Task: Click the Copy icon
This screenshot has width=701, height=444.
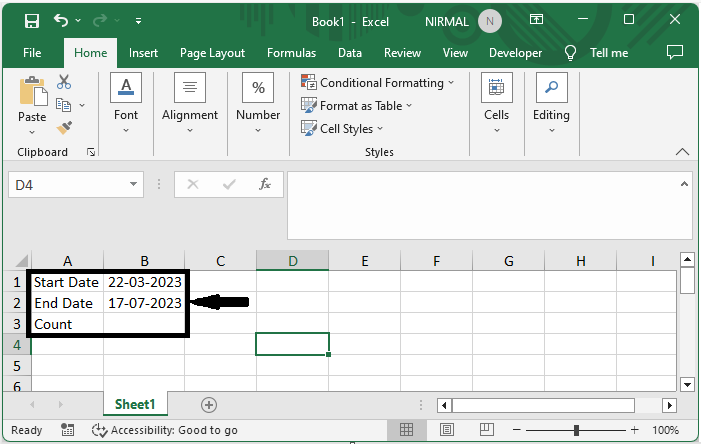Action: pos(63,105)
